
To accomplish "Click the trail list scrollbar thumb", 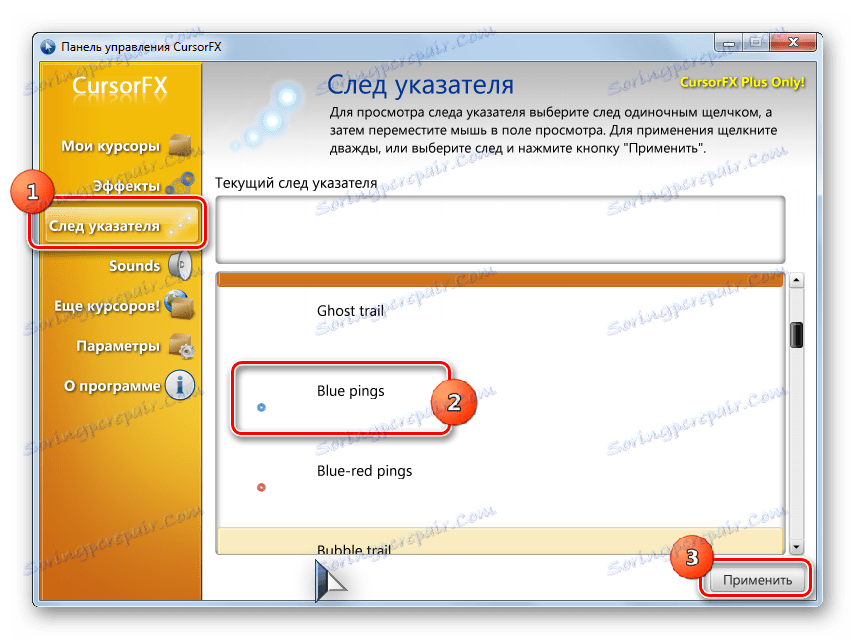I will (x=796, y=335).
